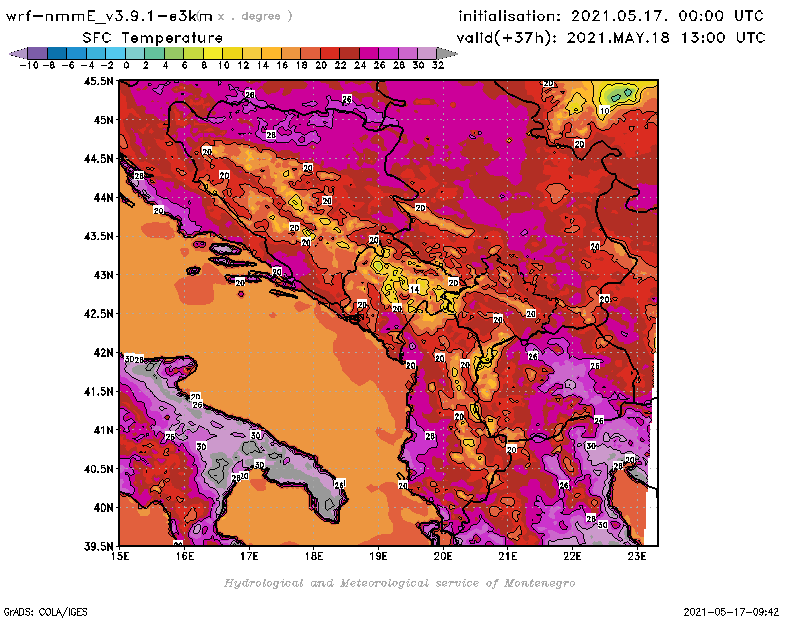Click the latitude label '43N'
800x618 pixels.
(x=103, y=275)
